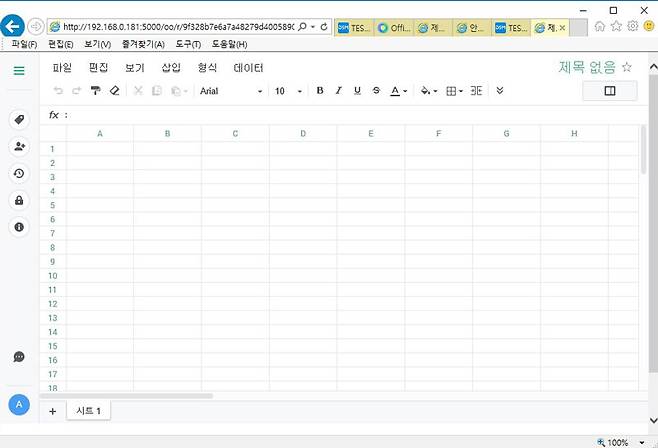
Task: Open the fill color bucket picker
Action: [x=427, y=91]
